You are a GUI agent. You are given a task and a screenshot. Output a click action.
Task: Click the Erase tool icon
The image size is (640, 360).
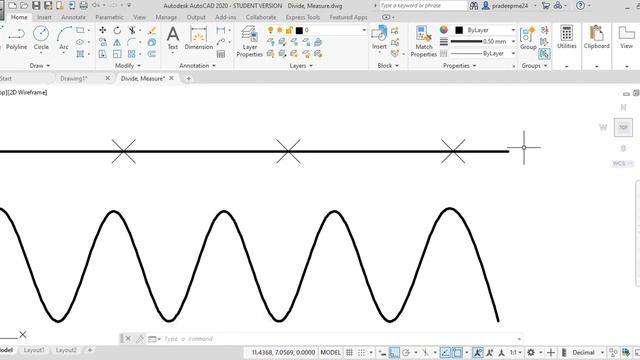(x=152, y=30)
